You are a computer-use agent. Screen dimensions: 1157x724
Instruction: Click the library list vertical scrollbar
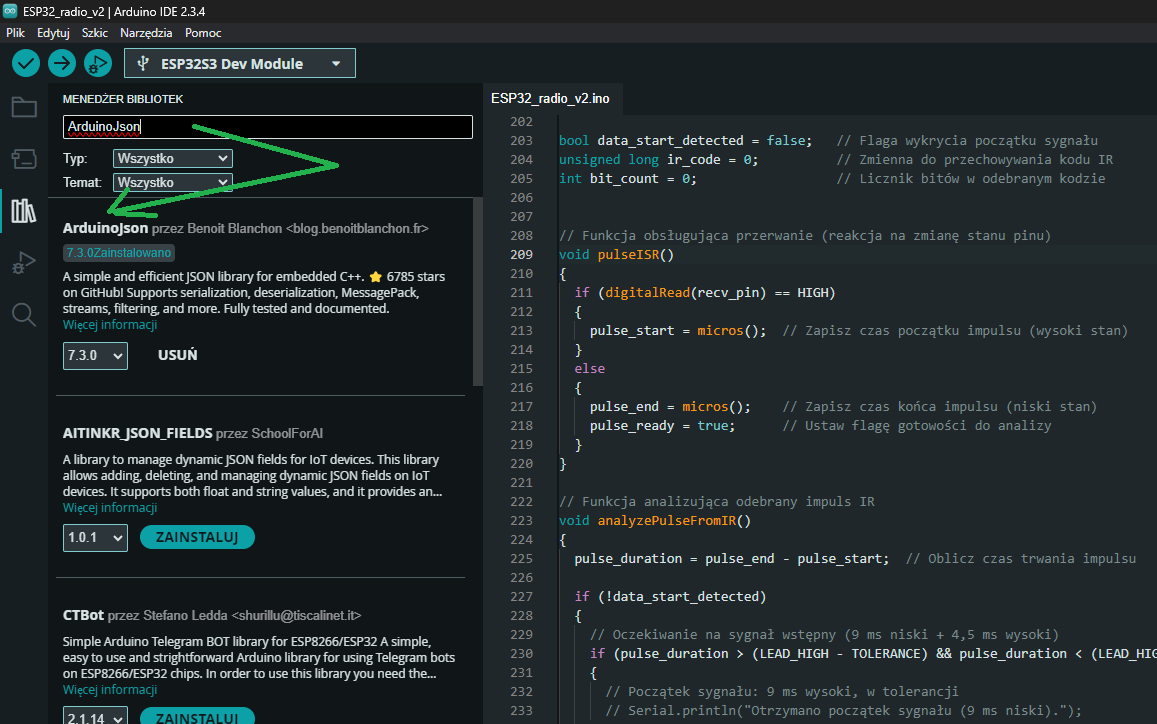pyautogui.click(x=477, y=292)
